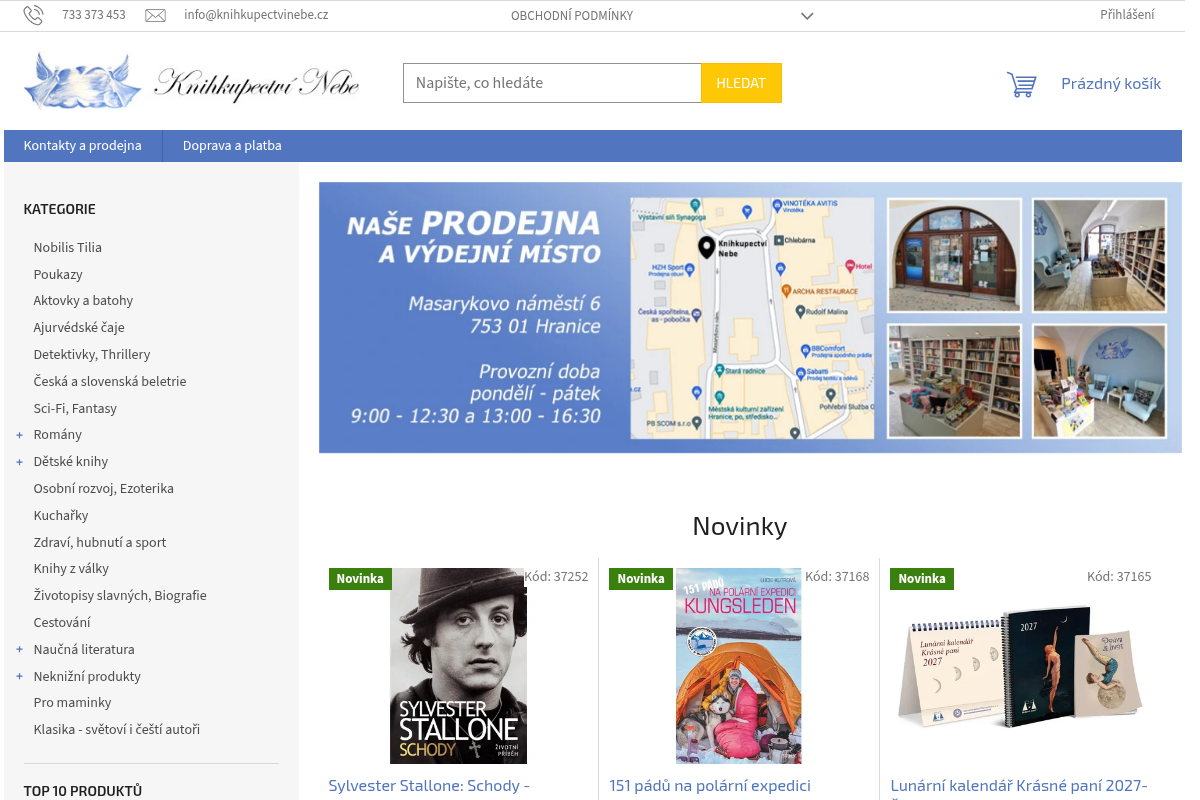This screenshot has width=1200, height=800.
Task: Open the Kontakty a prodejna menu item
Action: [83, 146]
